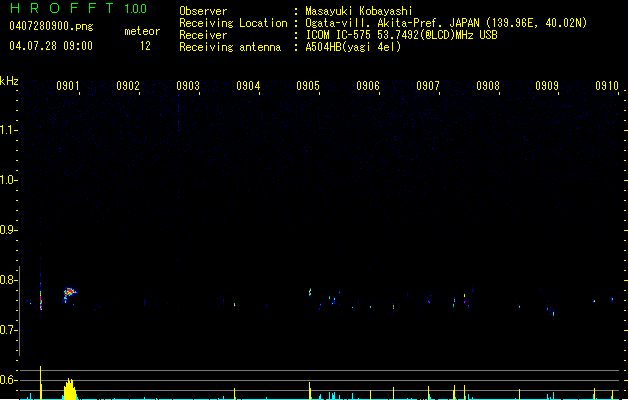Click the 0901 time marker
The width and height of the screenshot is (629, 400).
[x=67, y=86]
